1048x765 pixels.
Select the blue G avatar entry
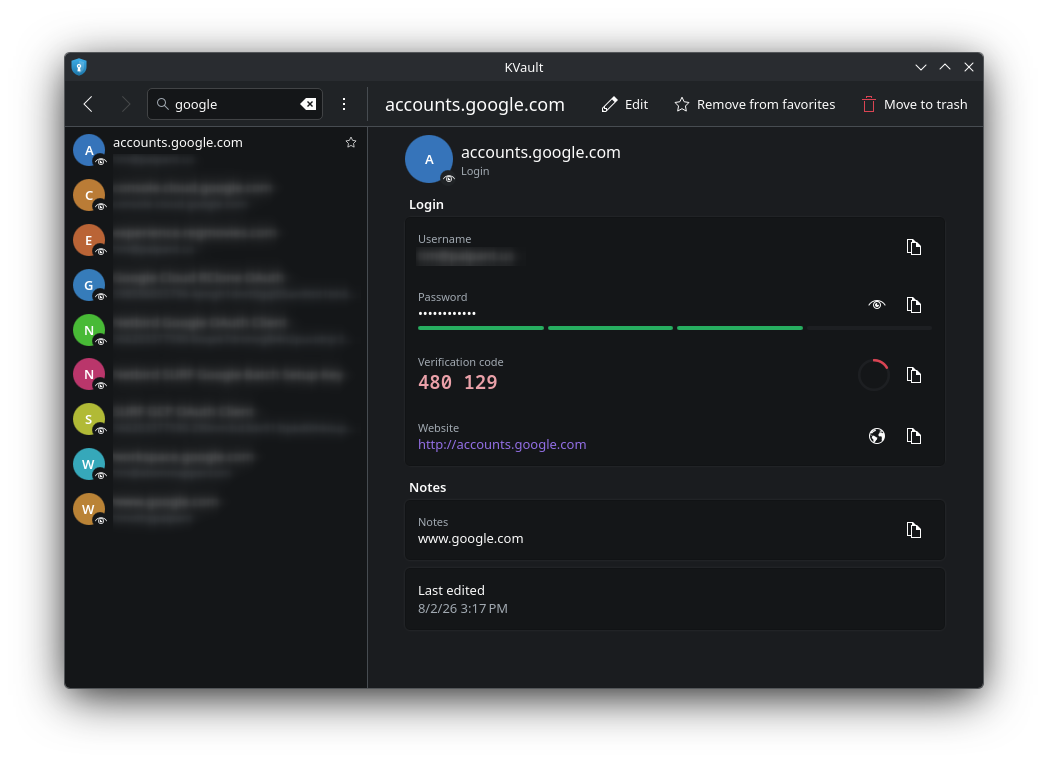[x=216, y=285]
